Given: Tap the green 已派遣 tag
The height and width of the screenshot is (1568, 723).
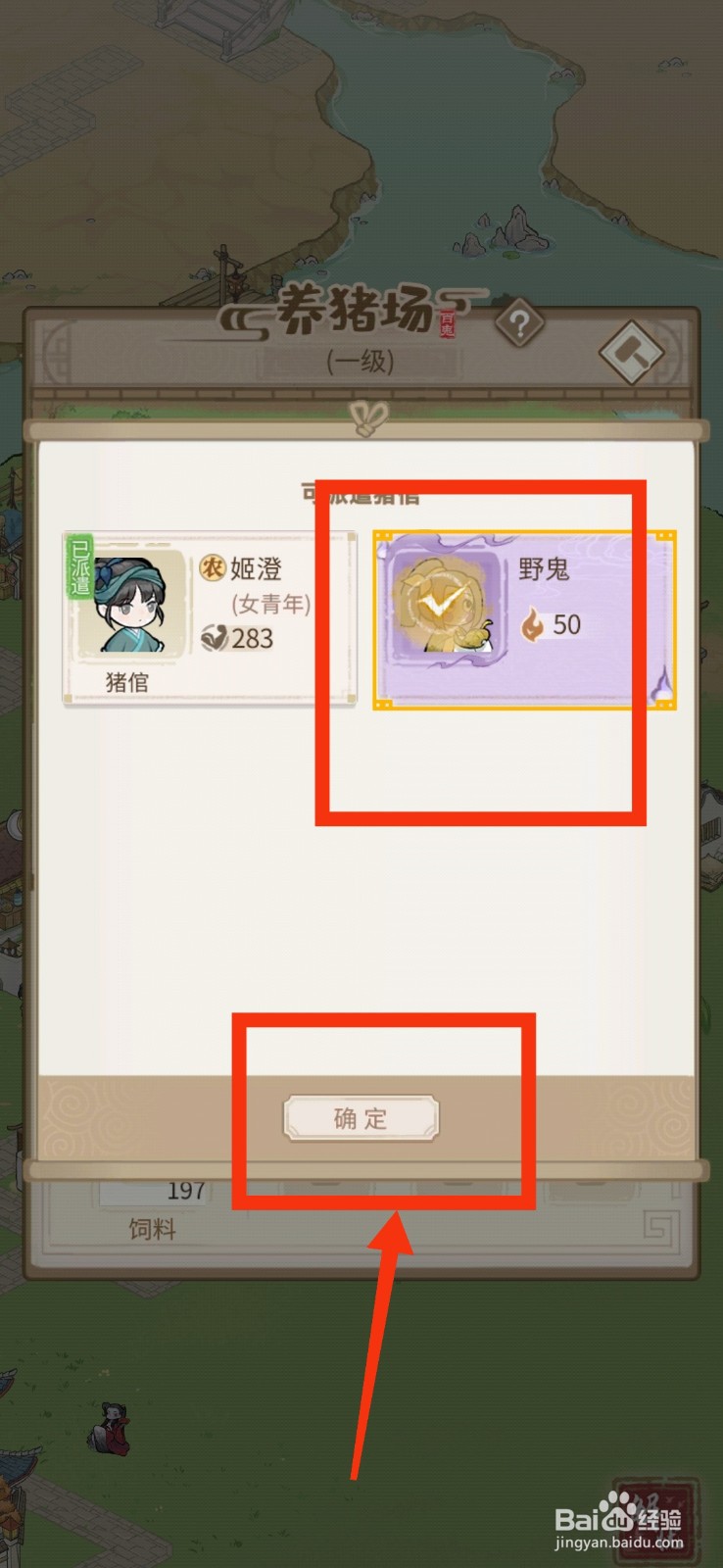Looking at the screenshot, I should coord(78,566).
